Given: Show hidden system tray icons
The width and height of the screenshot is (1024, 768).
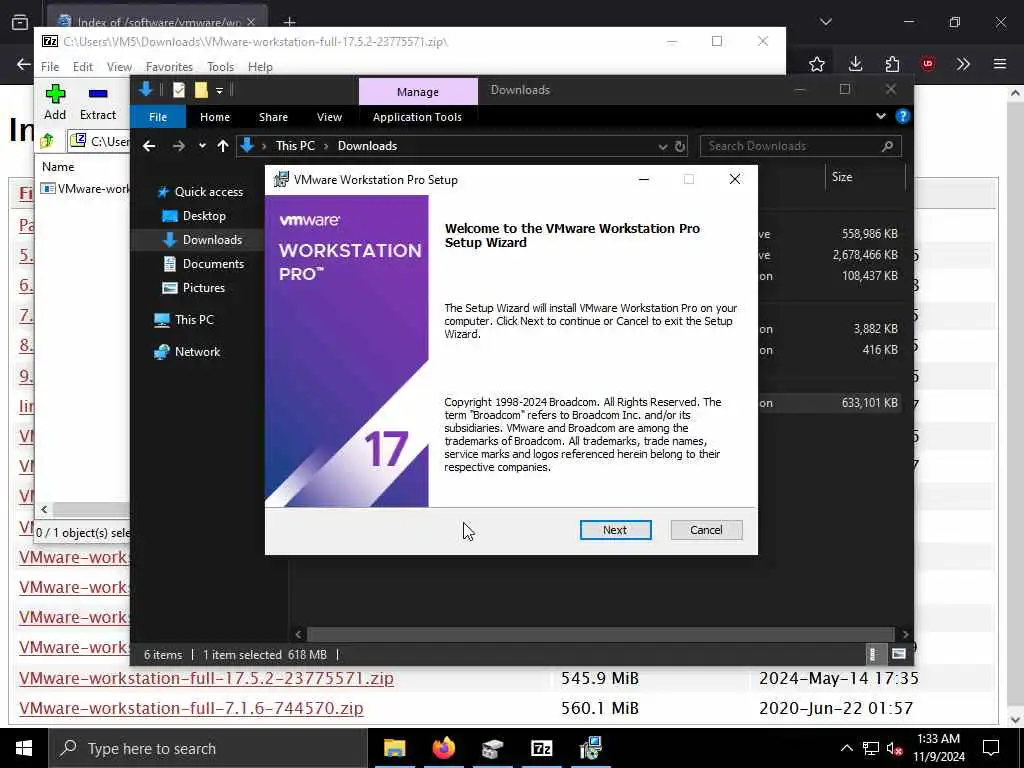Looking at the screenshot, I should click(x=846, y=748).
